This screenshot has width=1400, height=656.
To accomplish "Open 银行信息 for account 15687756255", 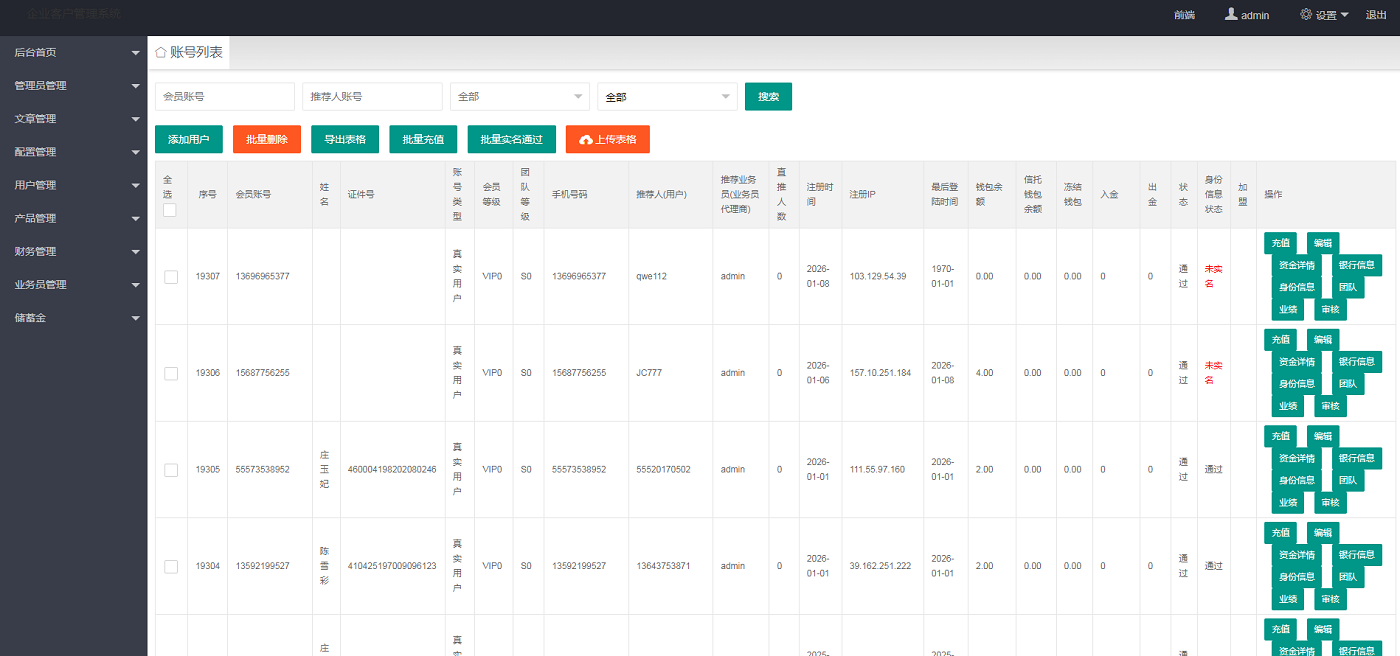I will coord(1356,361).
